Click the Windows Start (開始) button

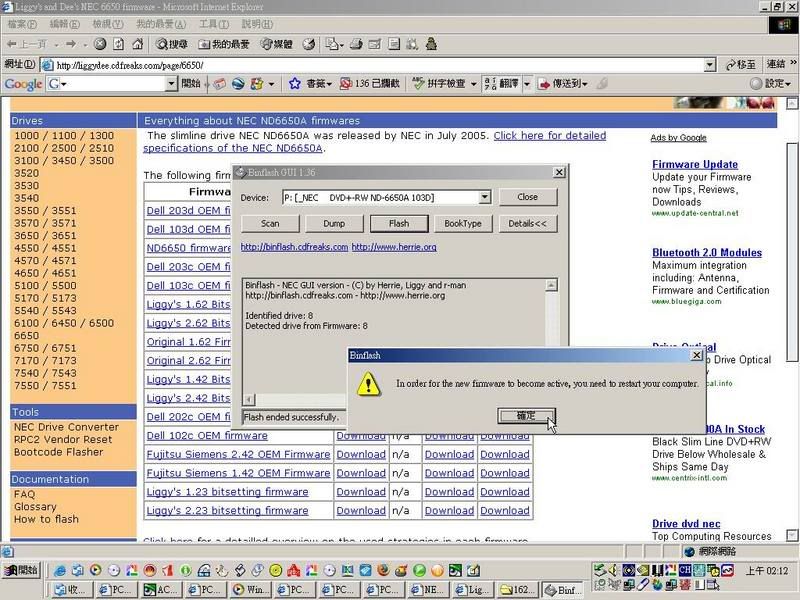pos(21,570)
